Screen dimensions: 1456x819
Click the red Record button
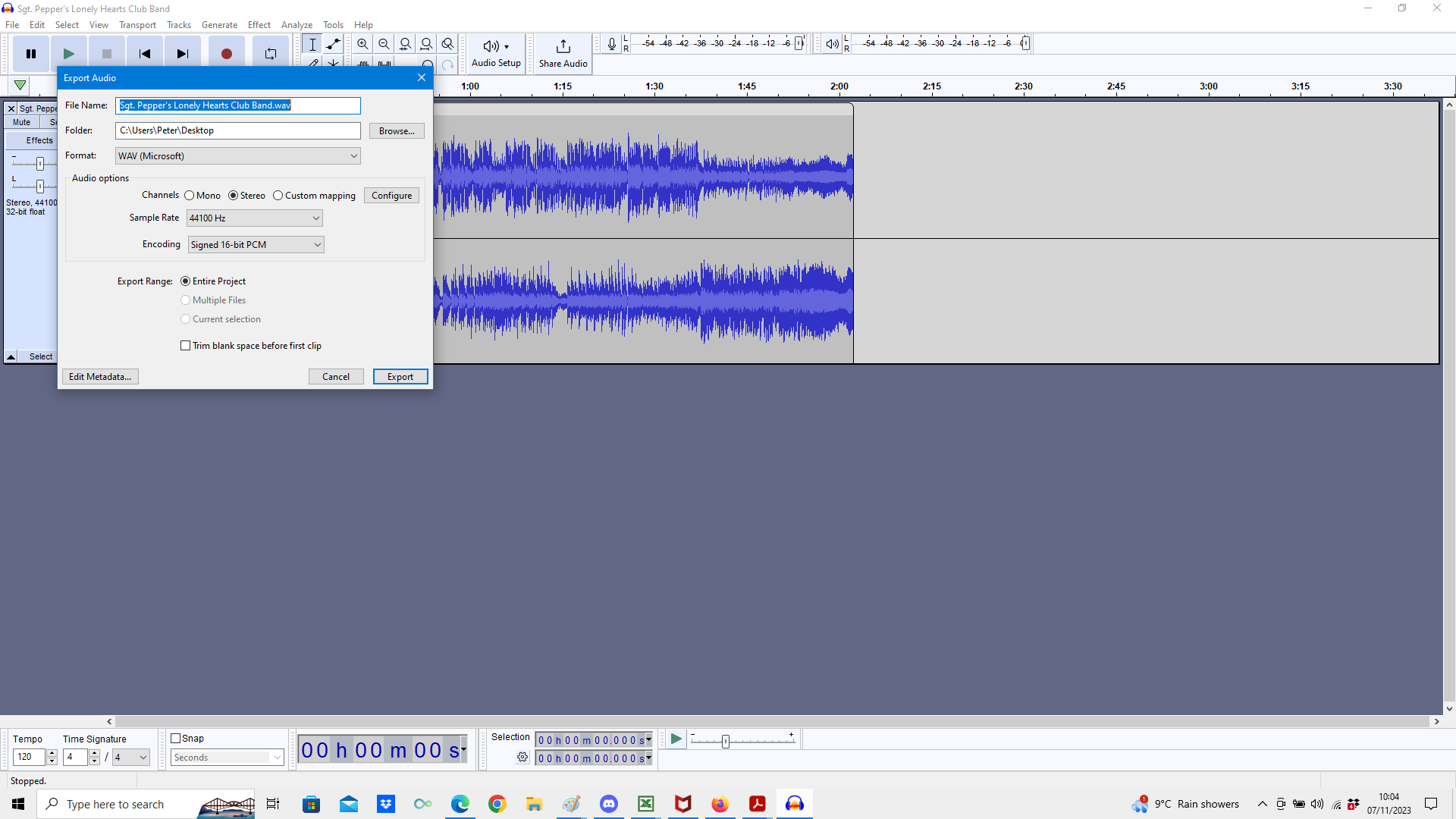point(226,52)
